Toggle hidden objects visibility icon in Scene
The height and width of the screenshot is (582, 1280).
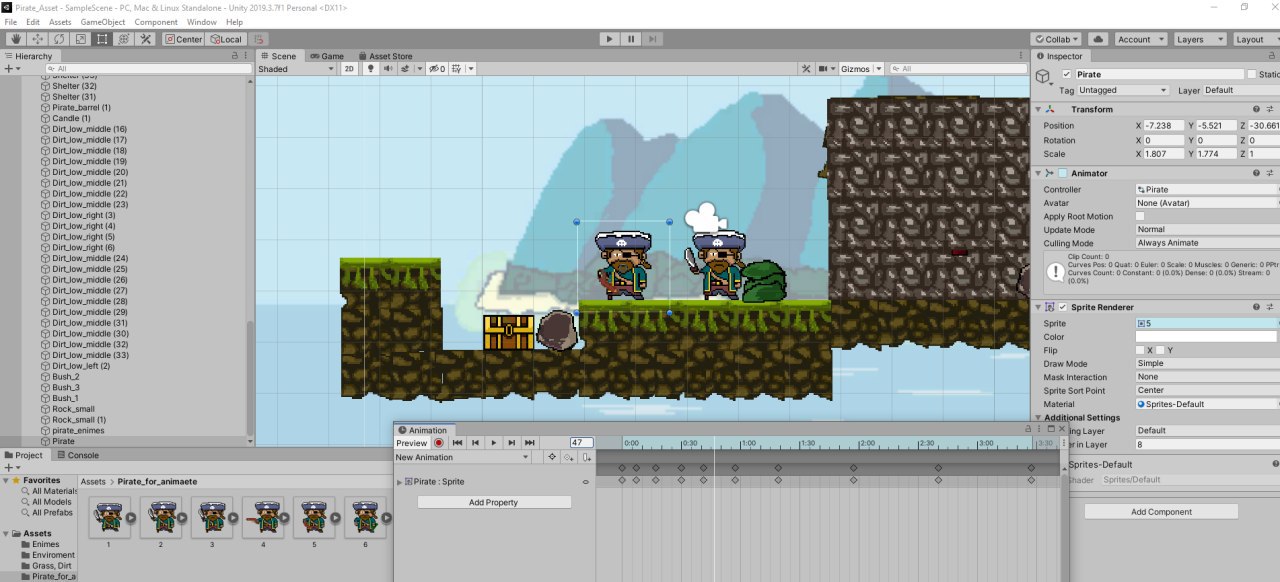coord(435,69)
